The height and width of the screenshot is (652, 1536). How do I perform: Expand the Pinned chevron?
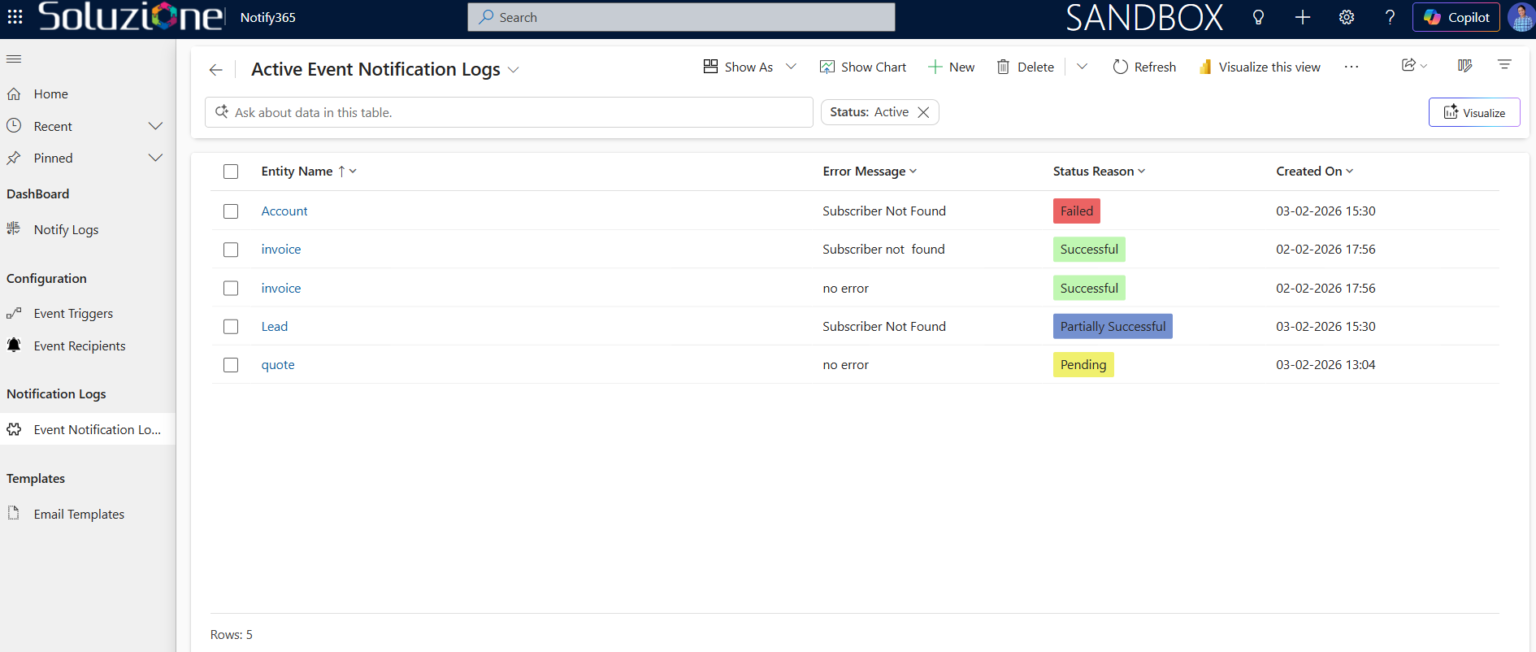[x=155, y=158]
